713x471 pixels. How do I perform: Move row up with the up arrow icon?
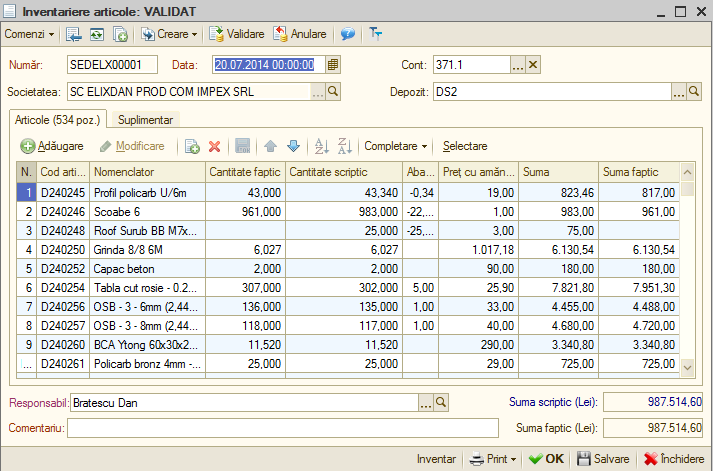click(x=271, y=146)
